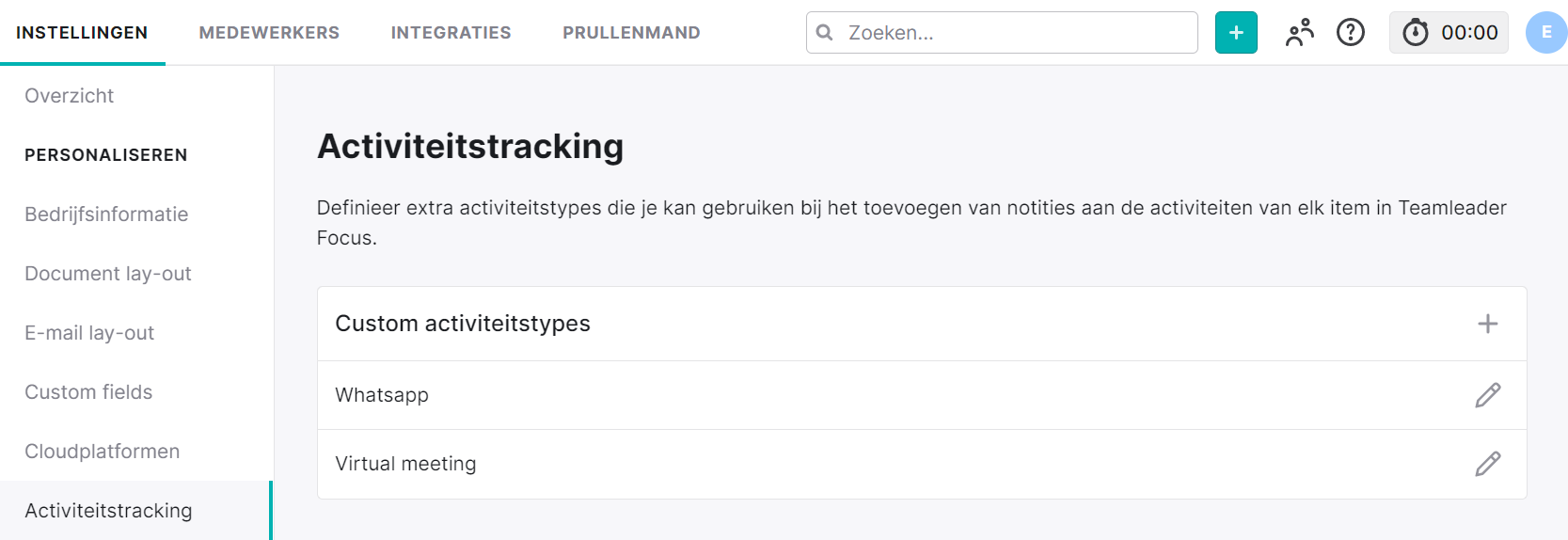This screenshot has height=540, width=1568.
Task: Open the user avatar E menu
Action: (x=1546, y=33)
